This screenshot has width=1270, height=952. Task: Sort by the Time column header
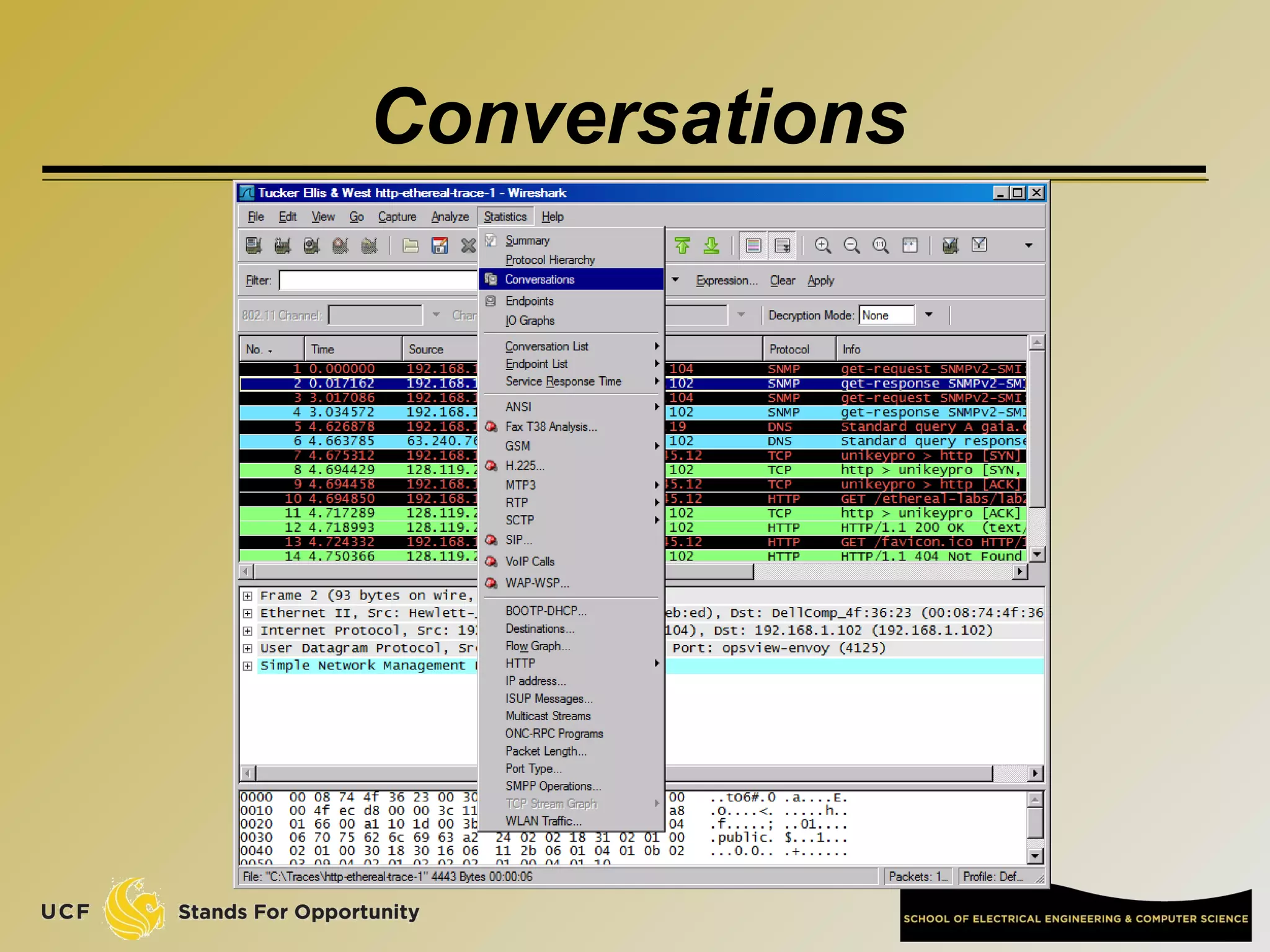353,350
